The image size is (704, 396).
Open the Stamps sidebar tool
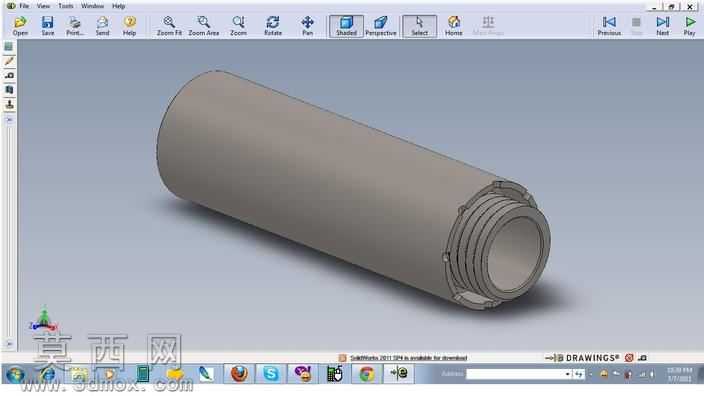[x=9, y=105]
